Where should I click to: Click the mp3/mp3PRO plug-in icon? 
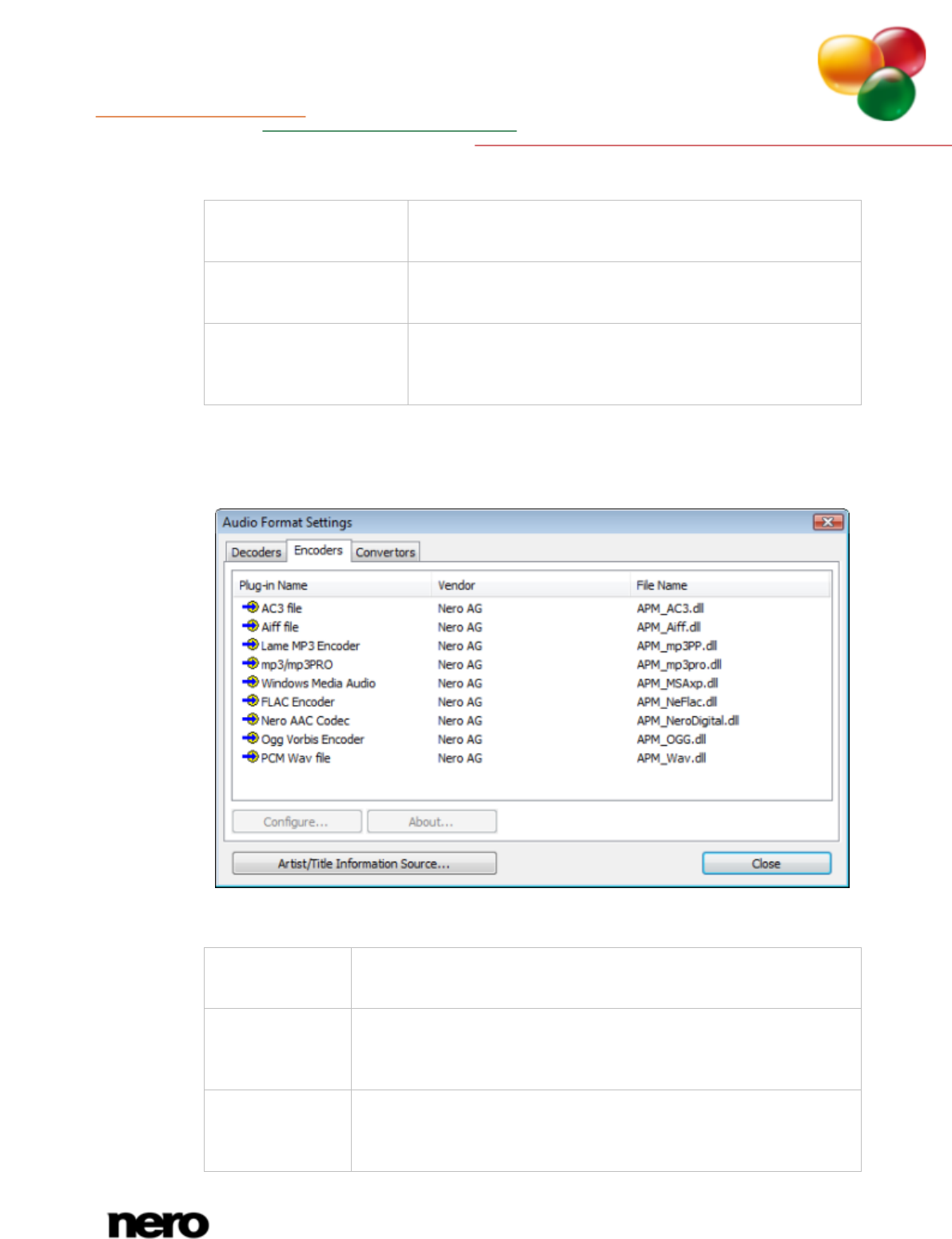(x=250, y=663)
